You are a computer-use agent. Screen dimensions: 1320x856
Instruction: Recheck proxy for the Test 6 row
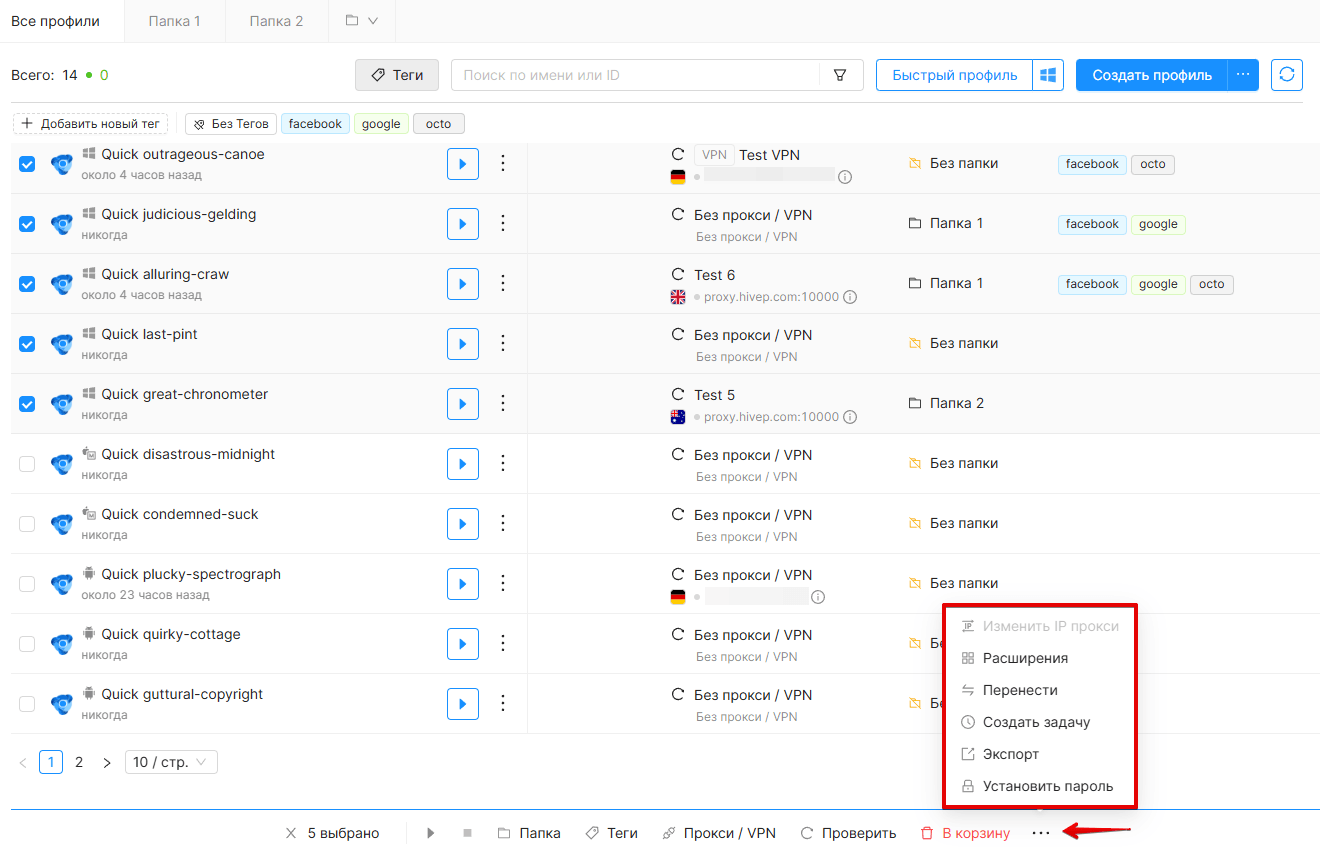point(678,275)
